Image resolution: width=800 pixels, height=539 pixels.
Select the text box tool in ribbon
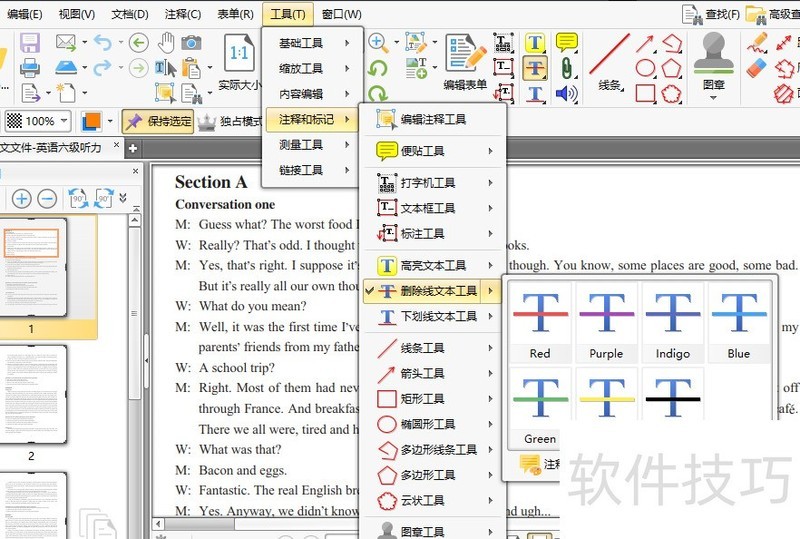(504, 68)
